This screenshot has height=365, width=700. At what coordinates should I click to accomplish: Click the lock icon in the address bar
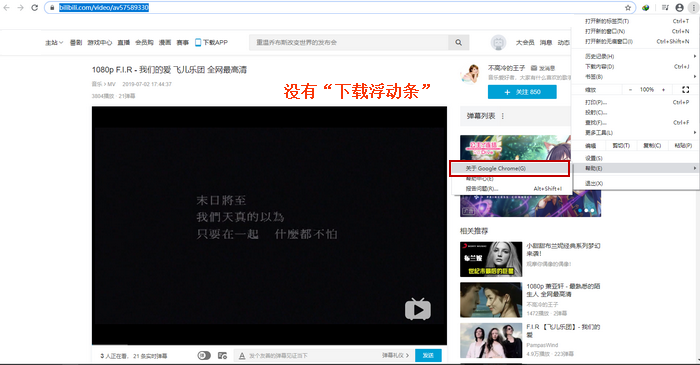coord(52,8)
